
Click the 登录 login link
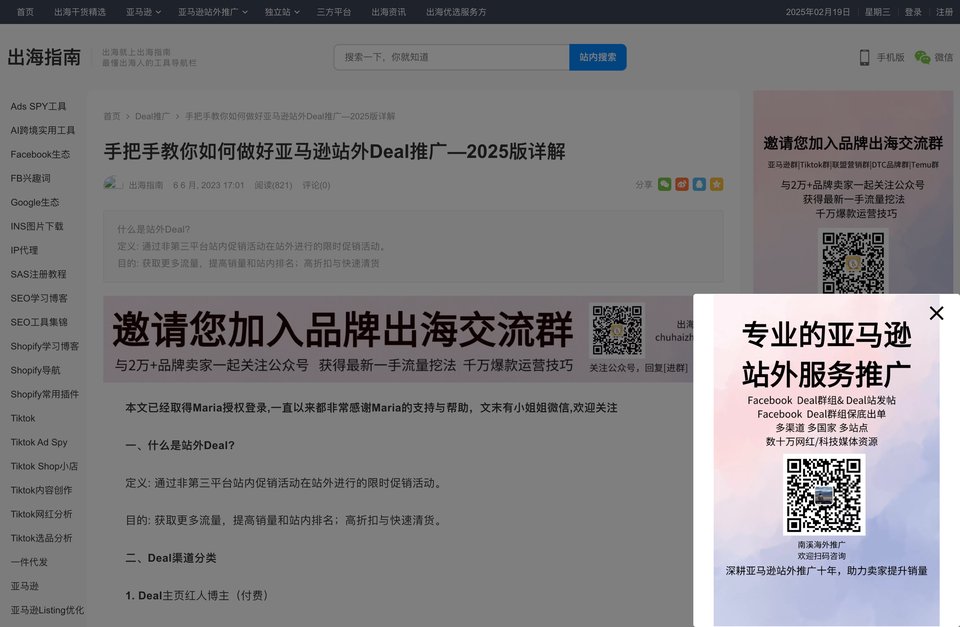pyautogui.click(x=913, y=12)
